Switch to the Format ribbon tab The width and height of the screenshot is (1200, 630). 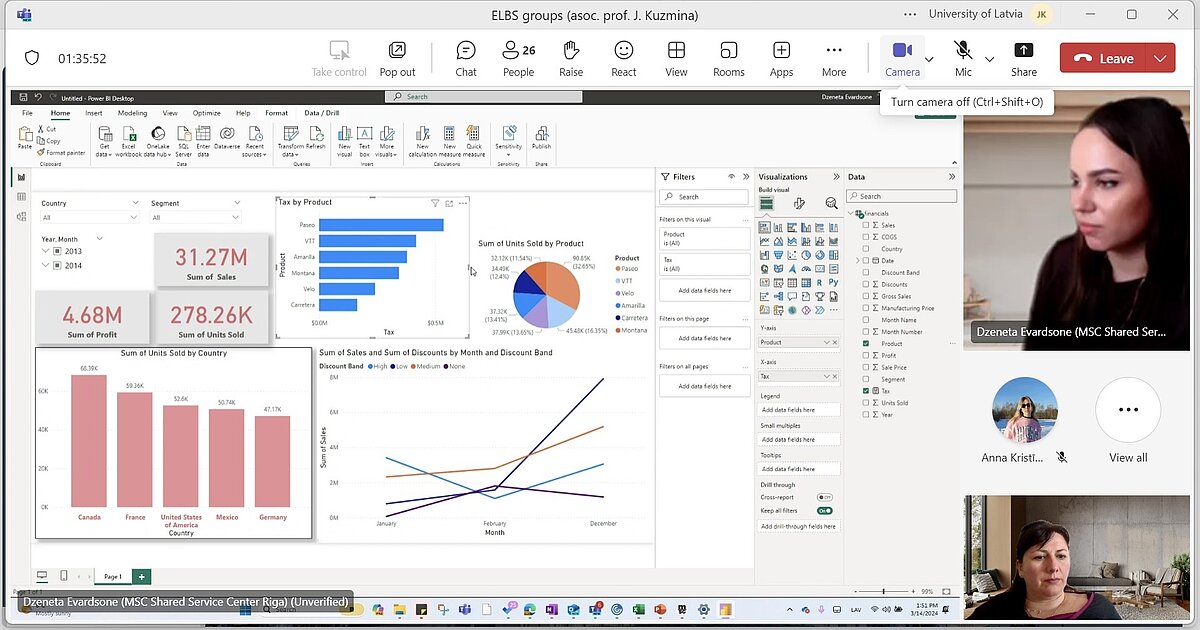point(276,113)
